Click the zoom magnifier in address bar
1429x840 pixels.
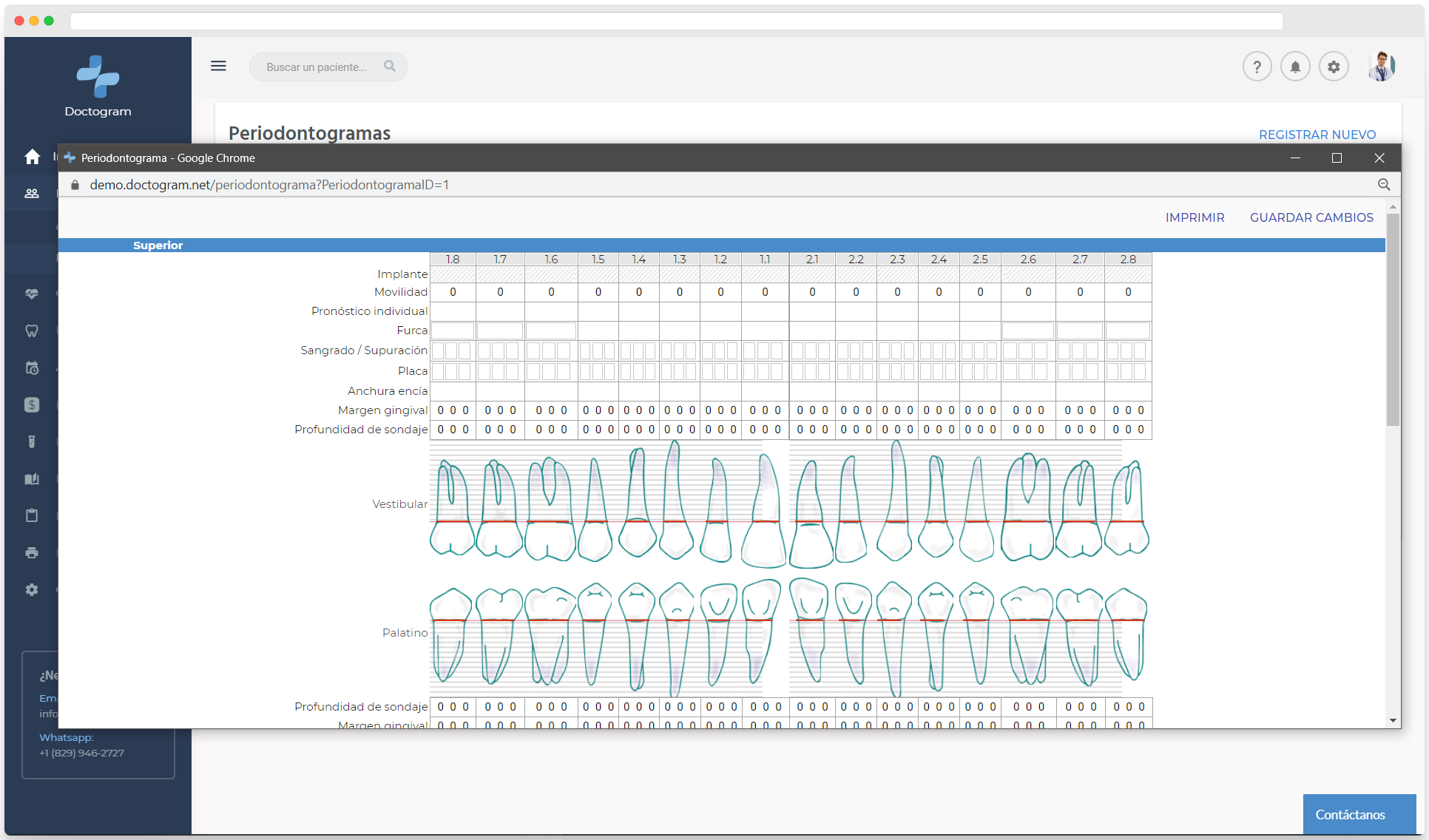pos(1384,185)
